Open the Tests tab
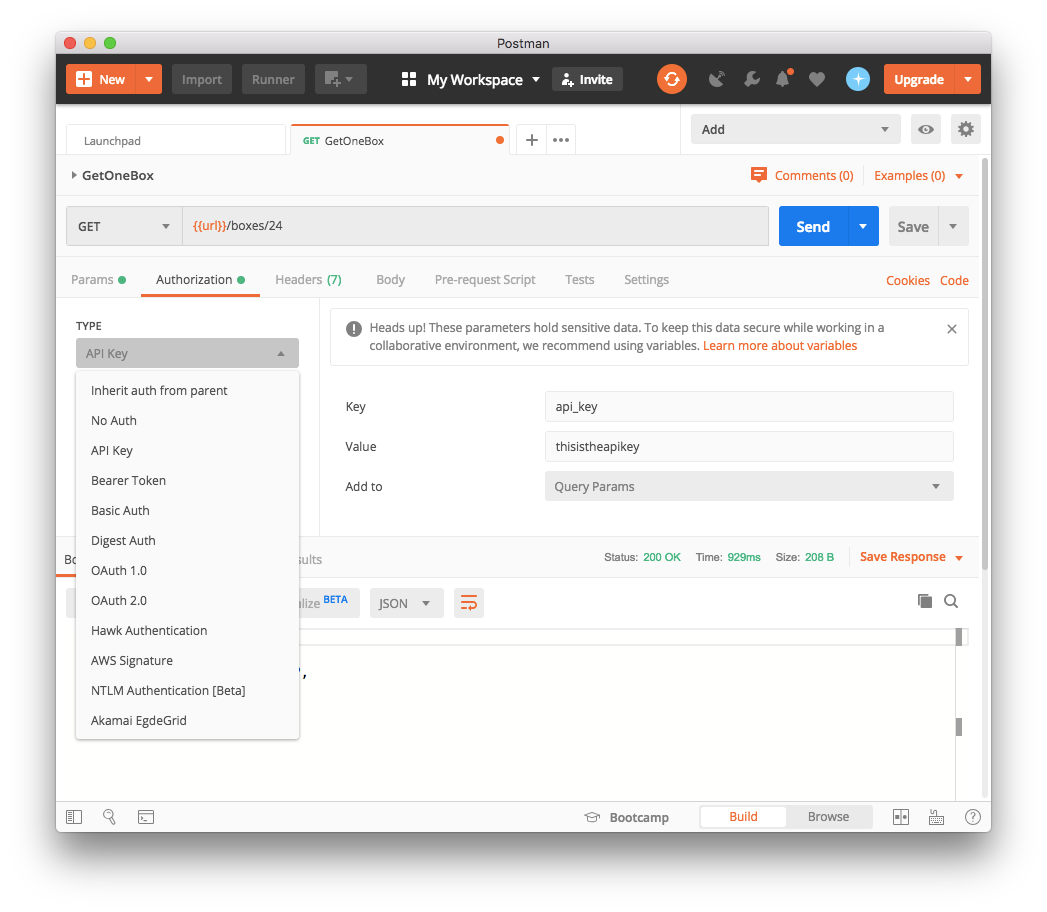This screenshot has height=912, width=1047. click(579, 280)
